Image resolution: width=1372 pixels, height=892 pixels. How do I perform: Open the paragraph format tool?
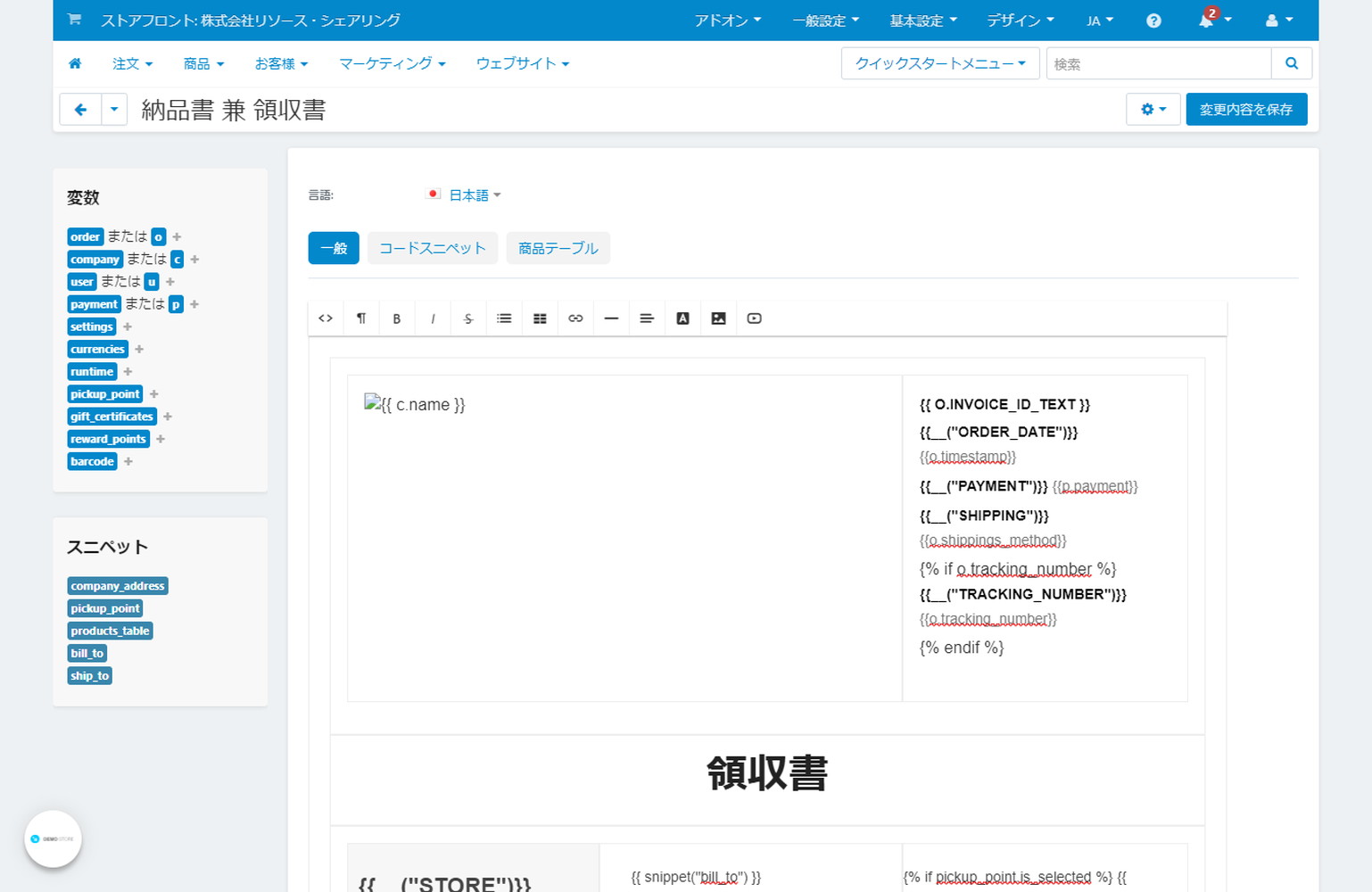coord(361,318)
